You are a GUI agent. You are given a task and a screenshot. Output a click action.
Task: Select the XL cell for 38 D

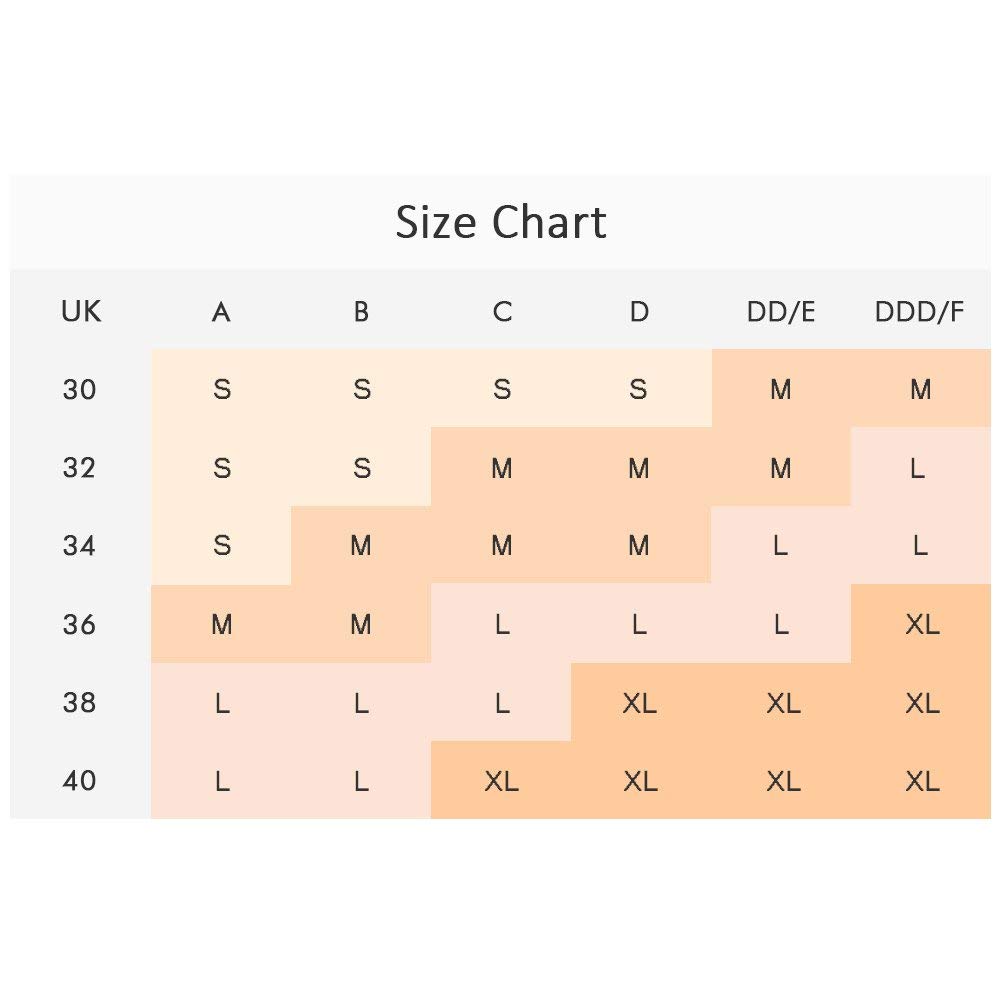pos(639,703)
